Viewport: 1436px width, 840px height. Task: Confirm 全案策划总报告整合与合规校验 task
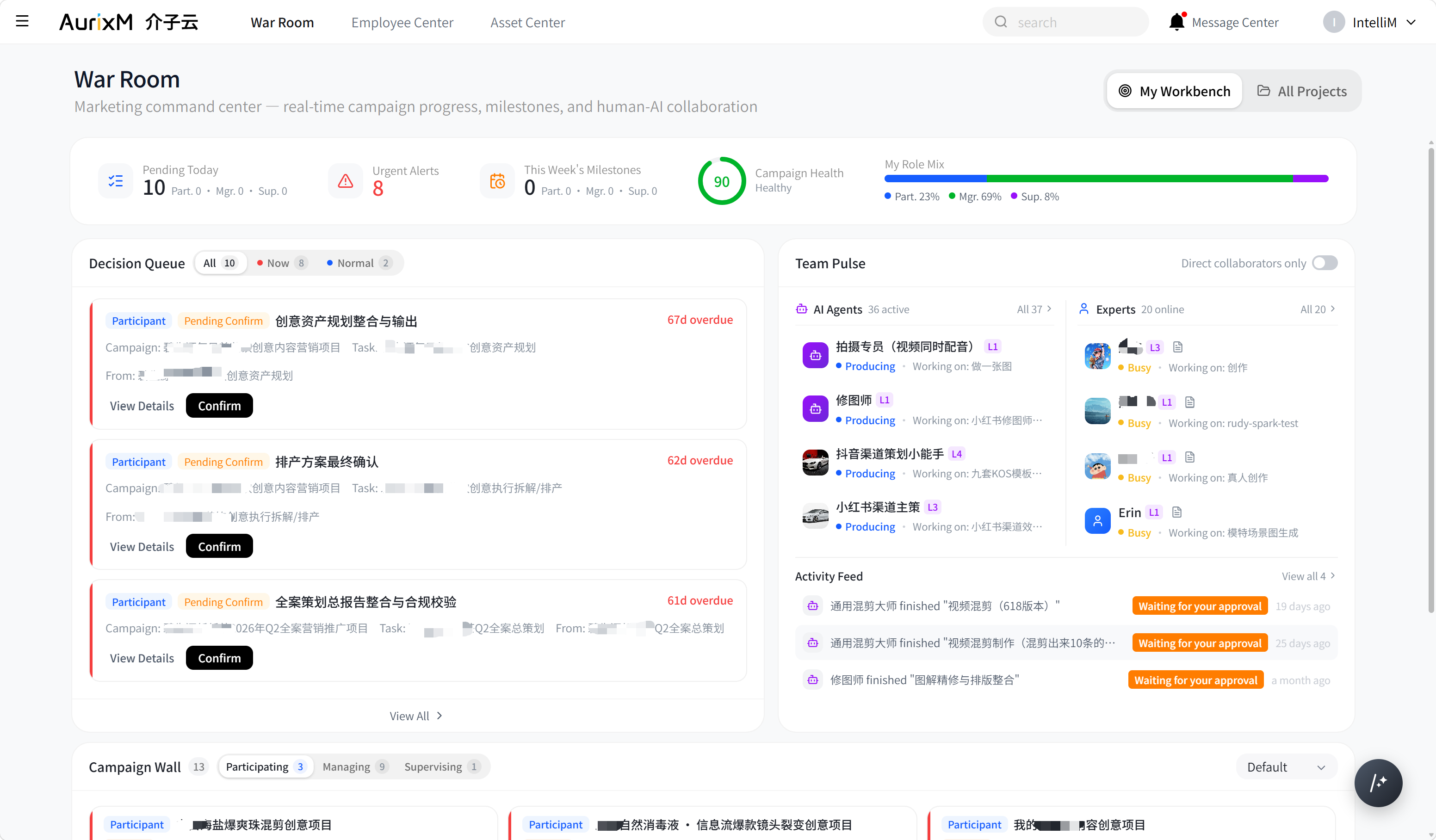(219, 658)
